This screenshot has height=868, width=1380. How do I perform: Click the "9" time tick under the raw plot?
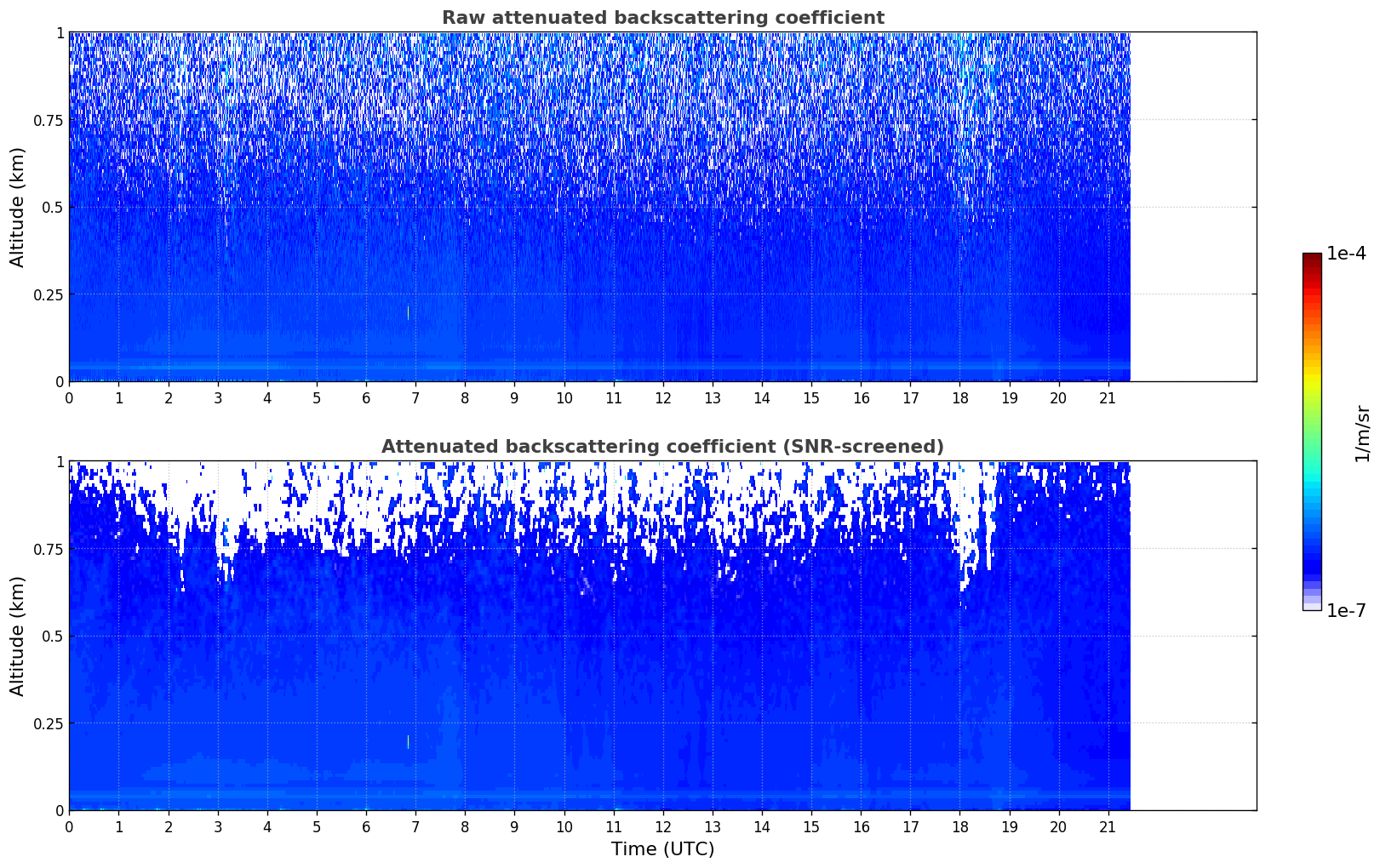[x=514, y=397]
